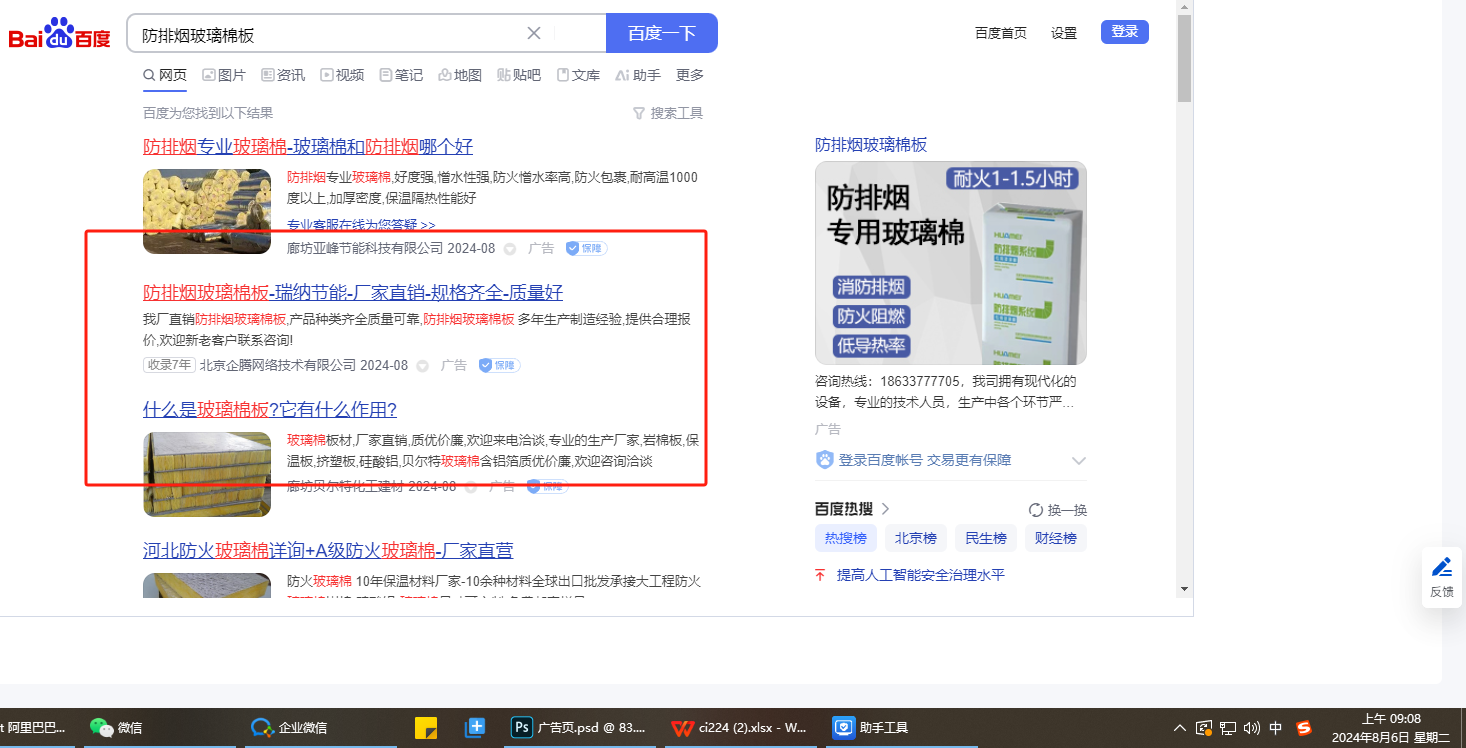Click the page's vertical scrollbar thumb
Screen dimensions: 1466x748
click(x=1184, y=60)
